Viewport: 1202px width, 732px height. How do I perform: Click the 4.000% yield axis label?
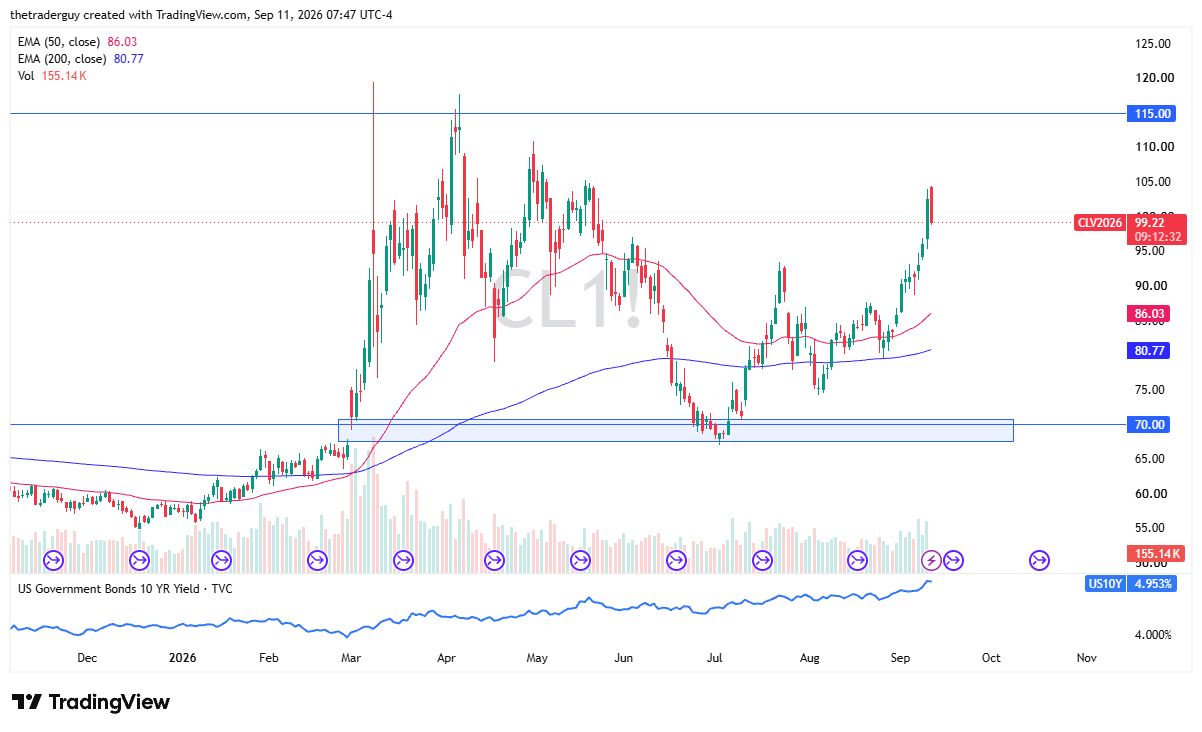click(x=1153, y=634)
